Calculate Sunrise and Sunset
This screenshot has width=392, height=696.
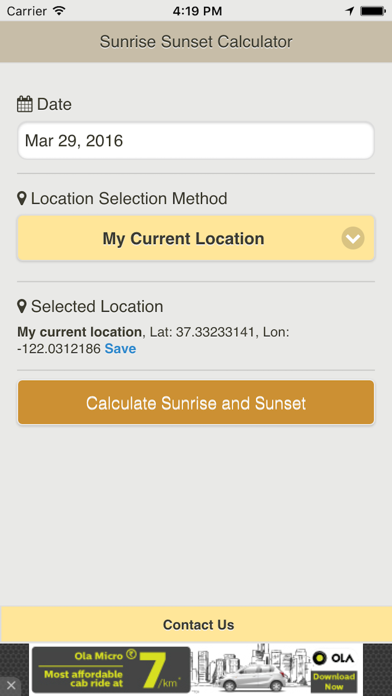click(196, 403)
